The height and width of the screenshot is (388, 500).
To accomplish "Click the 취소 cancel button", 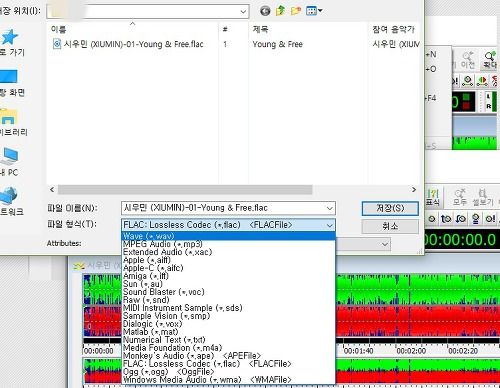I will [390, 227].
